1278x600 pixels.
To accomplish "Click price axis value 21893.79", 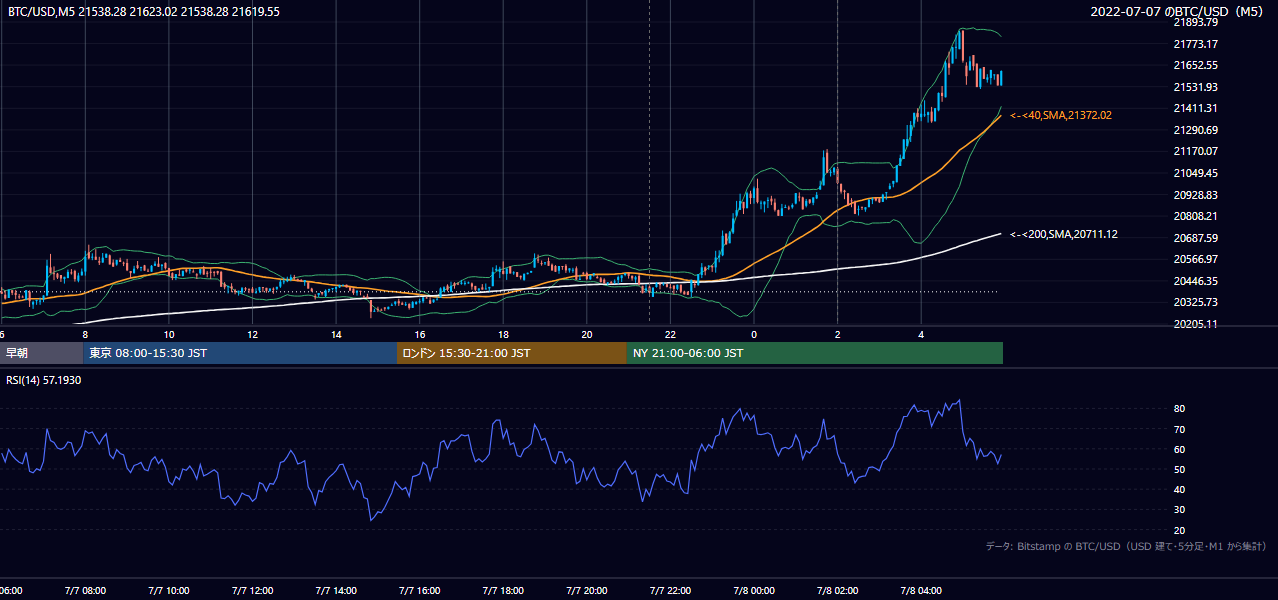I will [1195, 22].
